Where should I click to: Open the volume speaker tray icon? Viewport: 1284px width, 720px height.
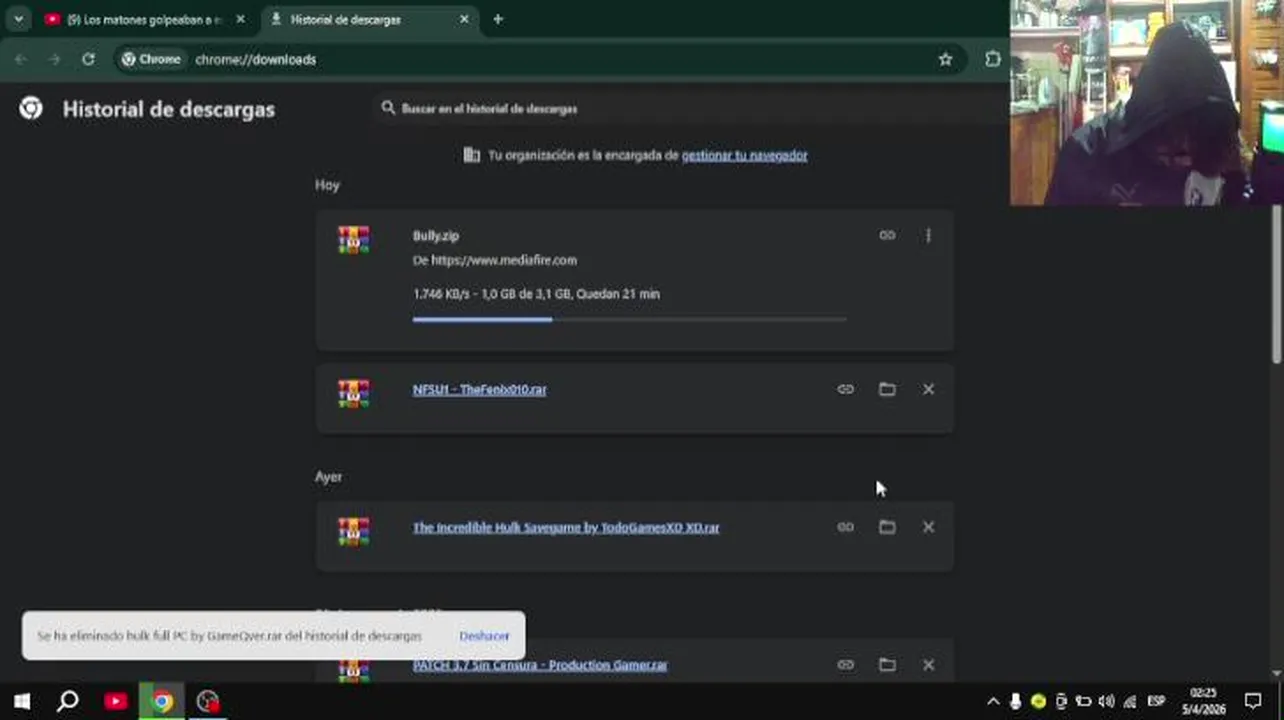[1106, 701]
